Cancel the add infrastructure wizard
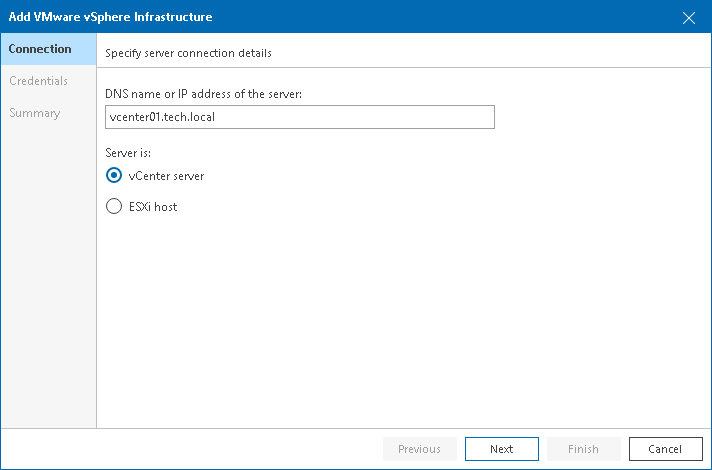Screen dimensions: 712x470 point(665,449)
